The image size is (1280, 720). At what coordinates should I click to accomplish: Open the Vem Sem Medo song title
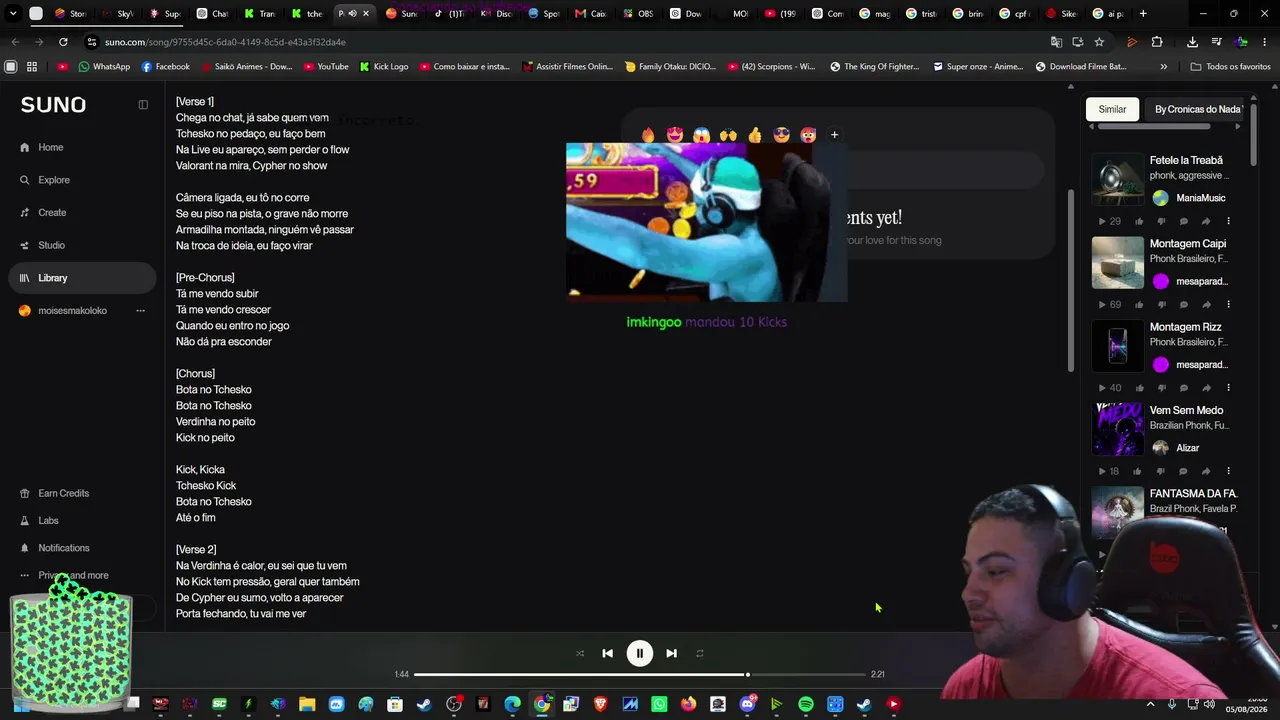[1187, 410]
